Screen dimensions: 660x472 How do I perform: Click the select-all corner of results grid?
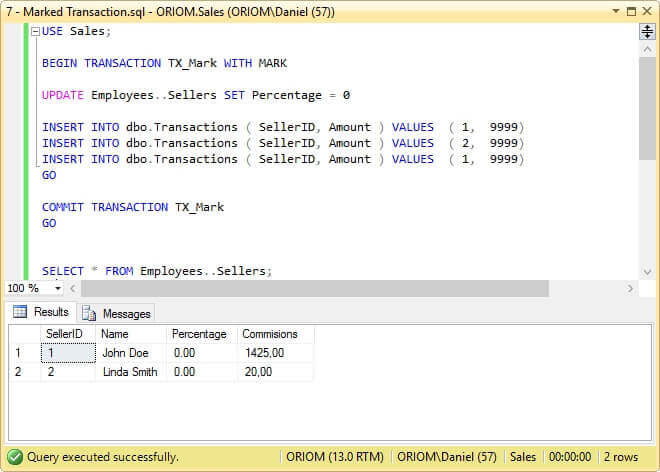pos(25,334)
